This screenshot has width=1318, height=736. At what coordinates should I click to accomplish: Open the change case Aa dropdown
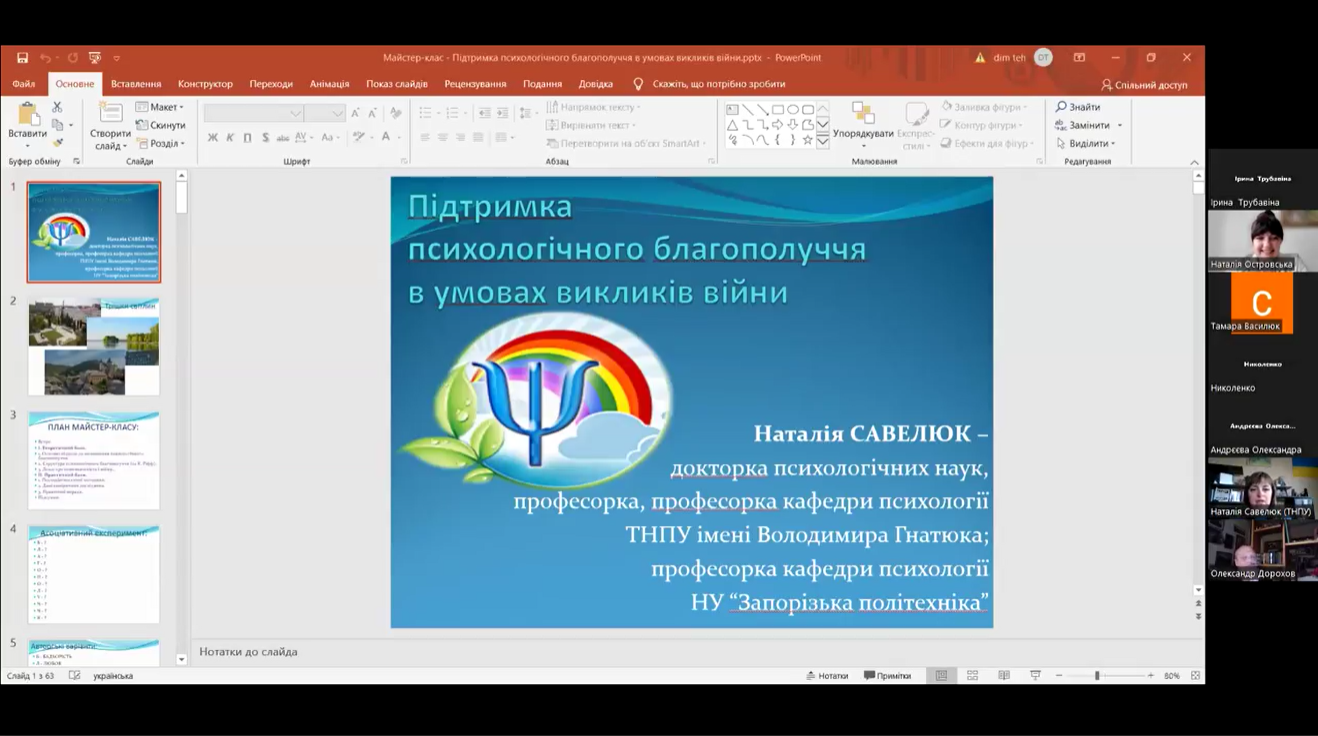329,138
